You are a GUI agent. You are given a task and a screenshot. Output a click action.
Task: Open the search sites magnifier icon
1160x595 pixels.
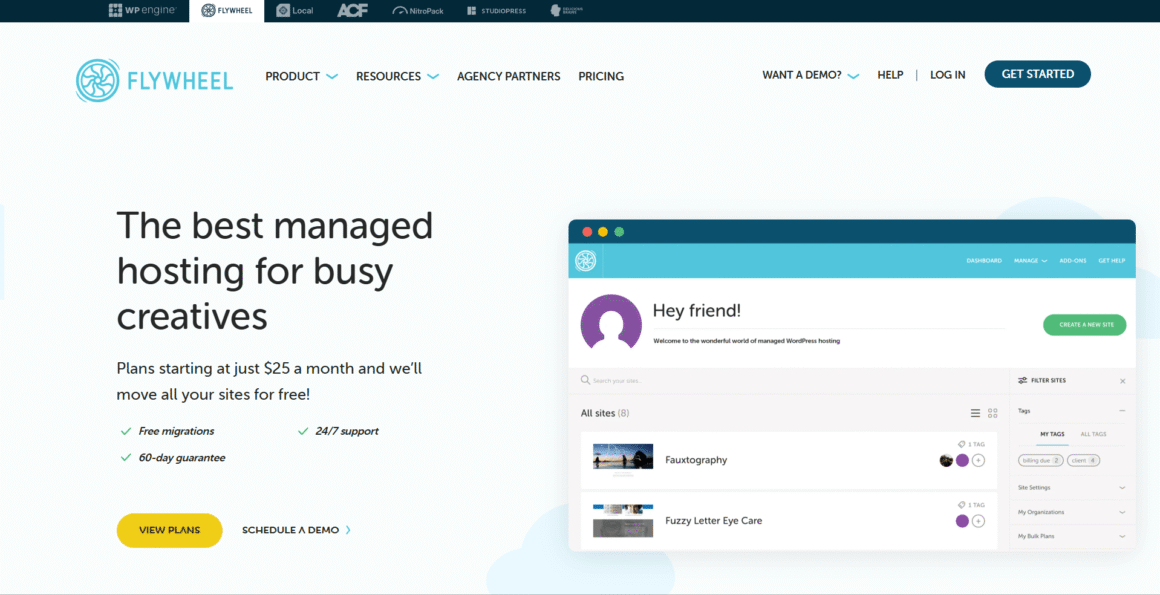583,380
